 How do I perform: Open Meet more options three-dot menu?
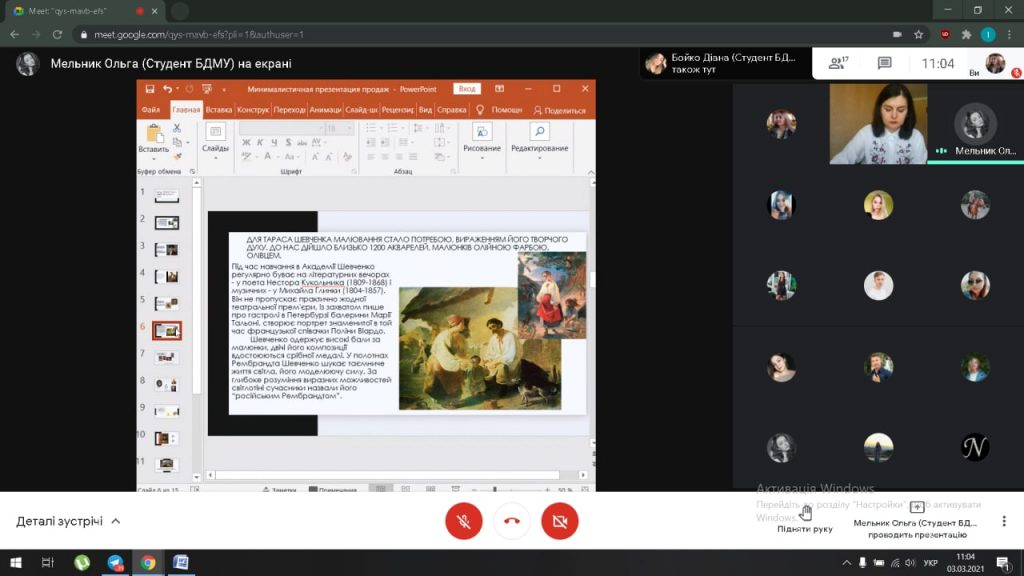tap(1004, 521)
